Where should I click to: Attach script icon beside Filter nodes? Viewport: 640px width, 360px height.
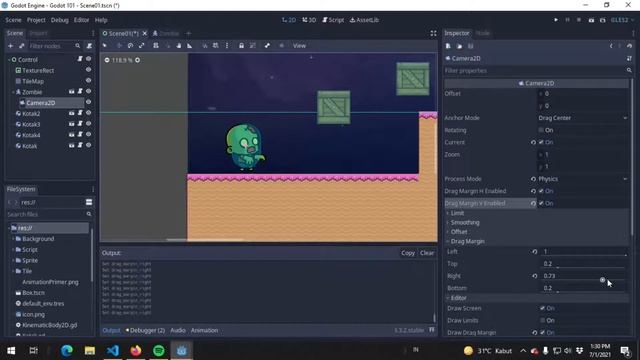89,46
